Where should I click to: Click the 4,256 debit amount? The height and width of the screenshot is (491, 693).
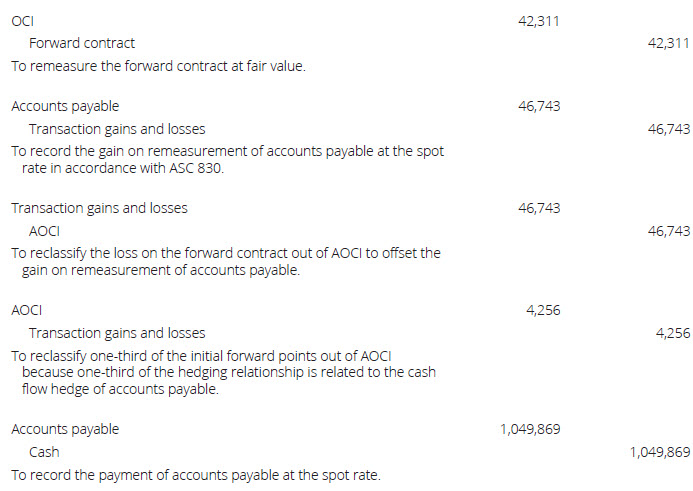[x=543, y=310]
